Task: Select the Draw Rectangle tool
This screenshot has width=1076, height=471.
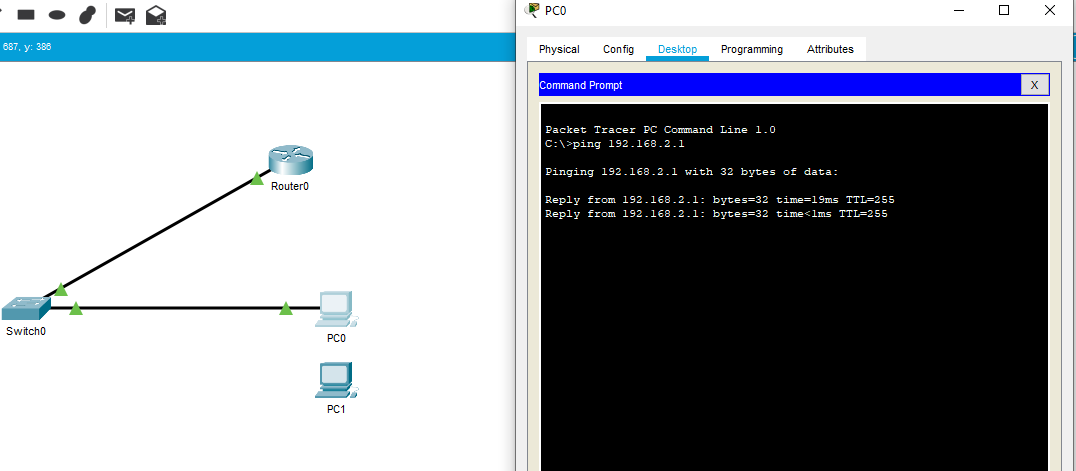Action: pyautogui.click(x=26, y=14)
